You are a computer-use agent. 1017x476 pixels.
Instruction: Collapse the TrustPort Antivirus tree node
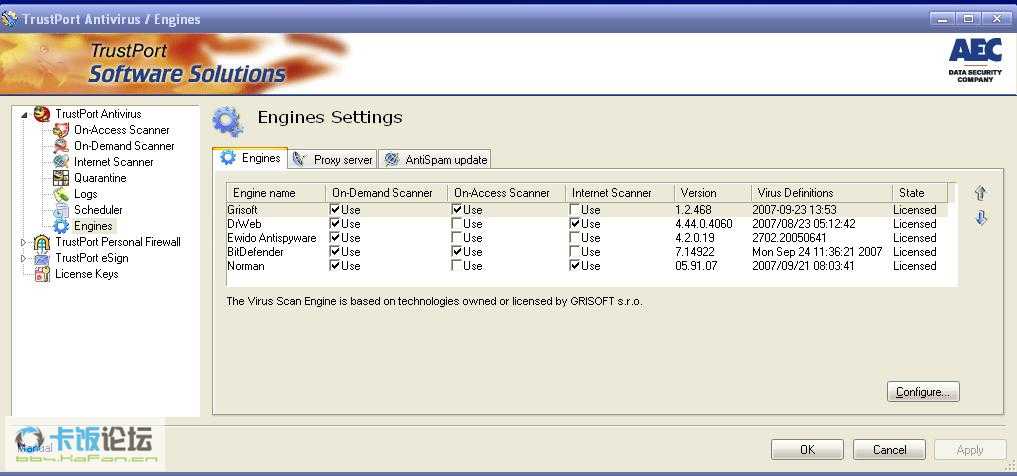[25, 115]
